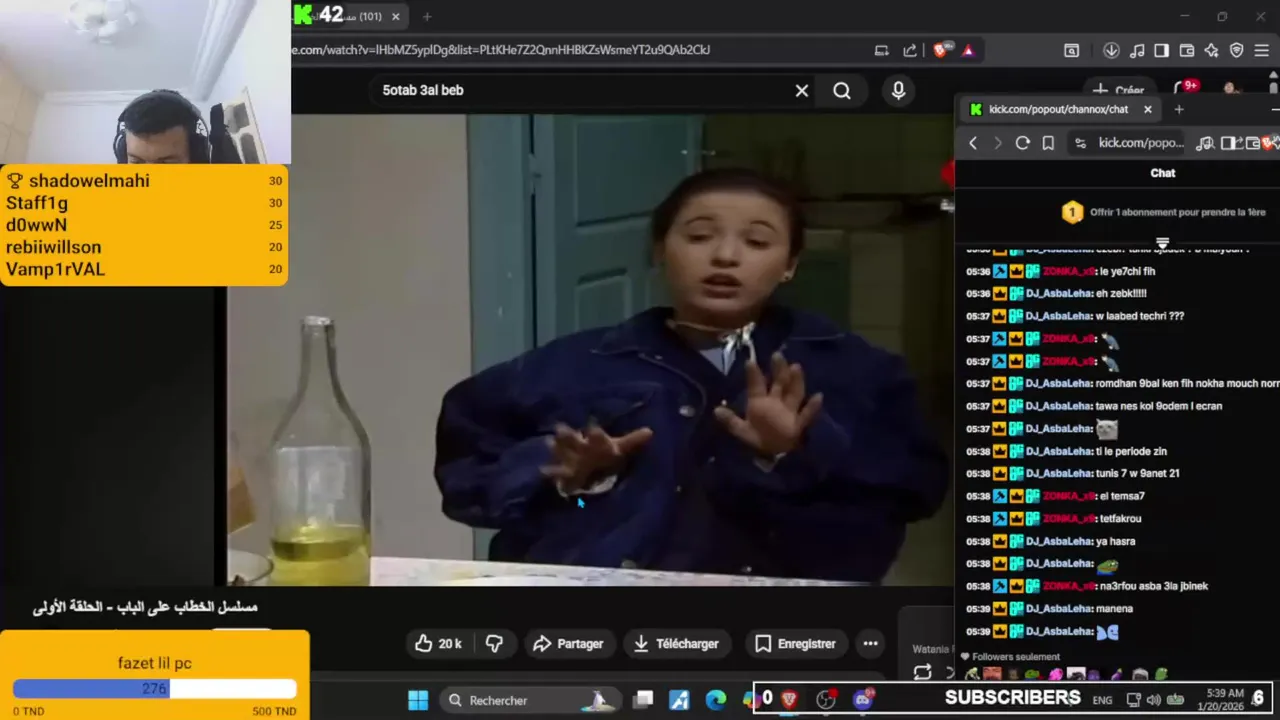
Task: Open the YouTube notifications bell showing 9+
Action: (1184, 89)
